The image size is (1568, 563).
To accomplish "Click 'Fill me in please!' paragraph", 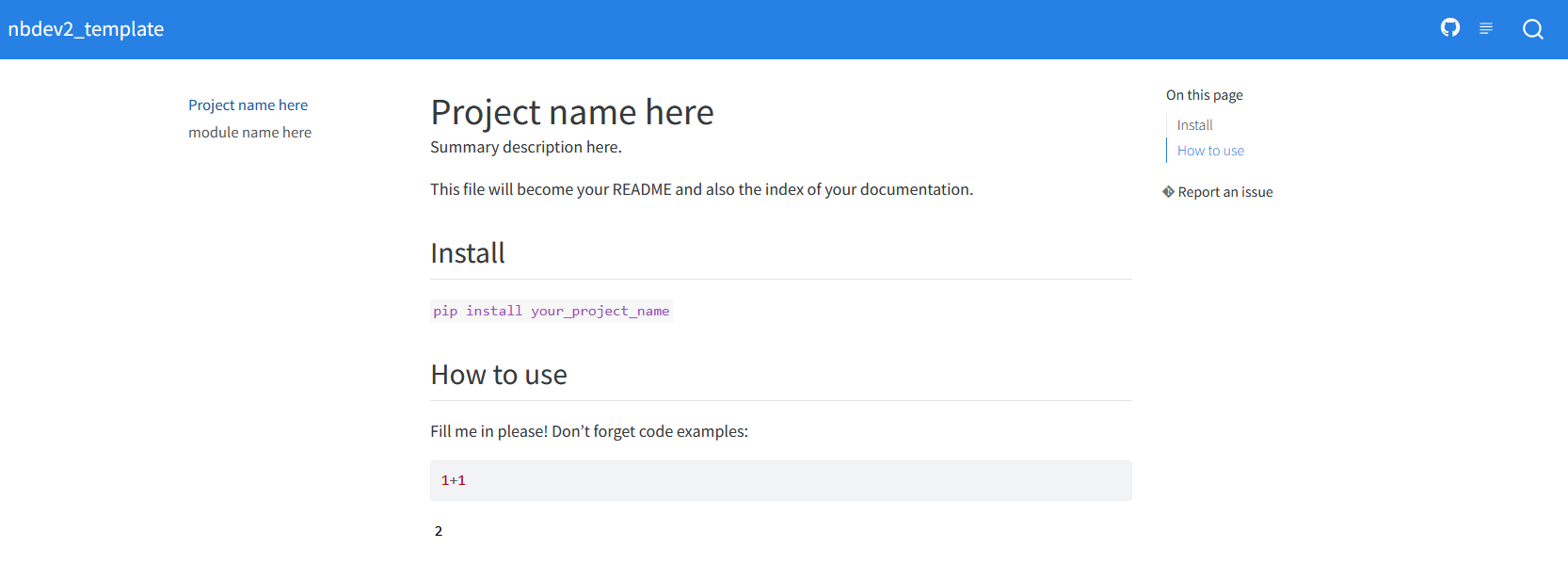I will (x=589, y=431).
